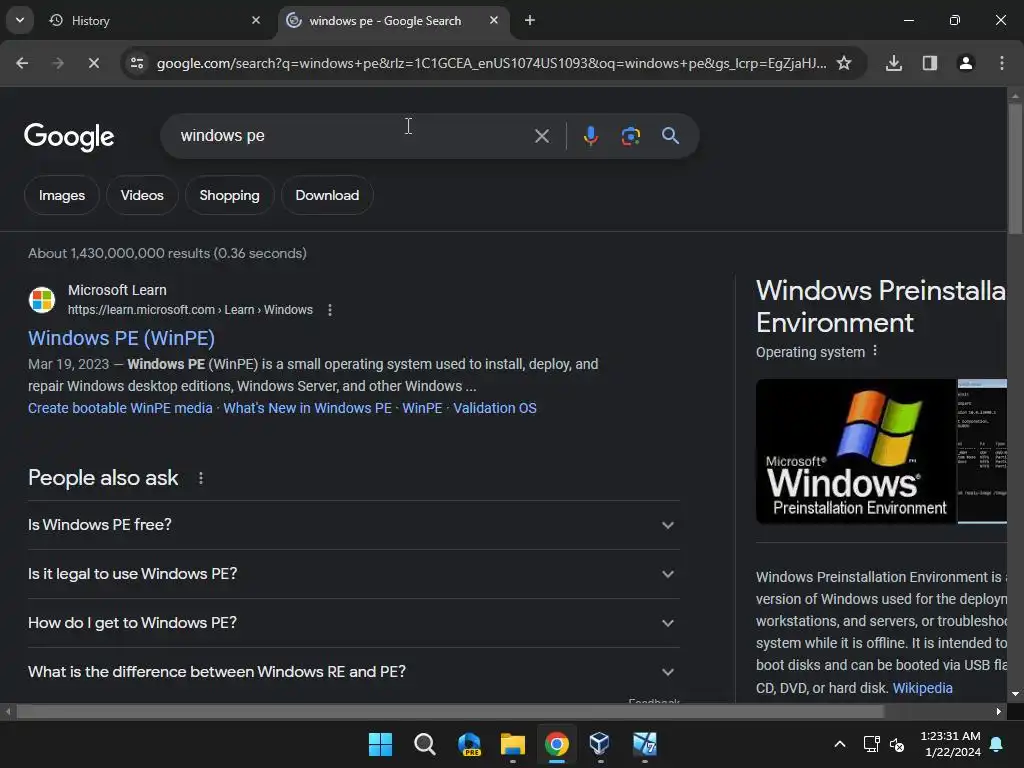
Task: Filter results by Videos
Action: (x=142, y=195)
